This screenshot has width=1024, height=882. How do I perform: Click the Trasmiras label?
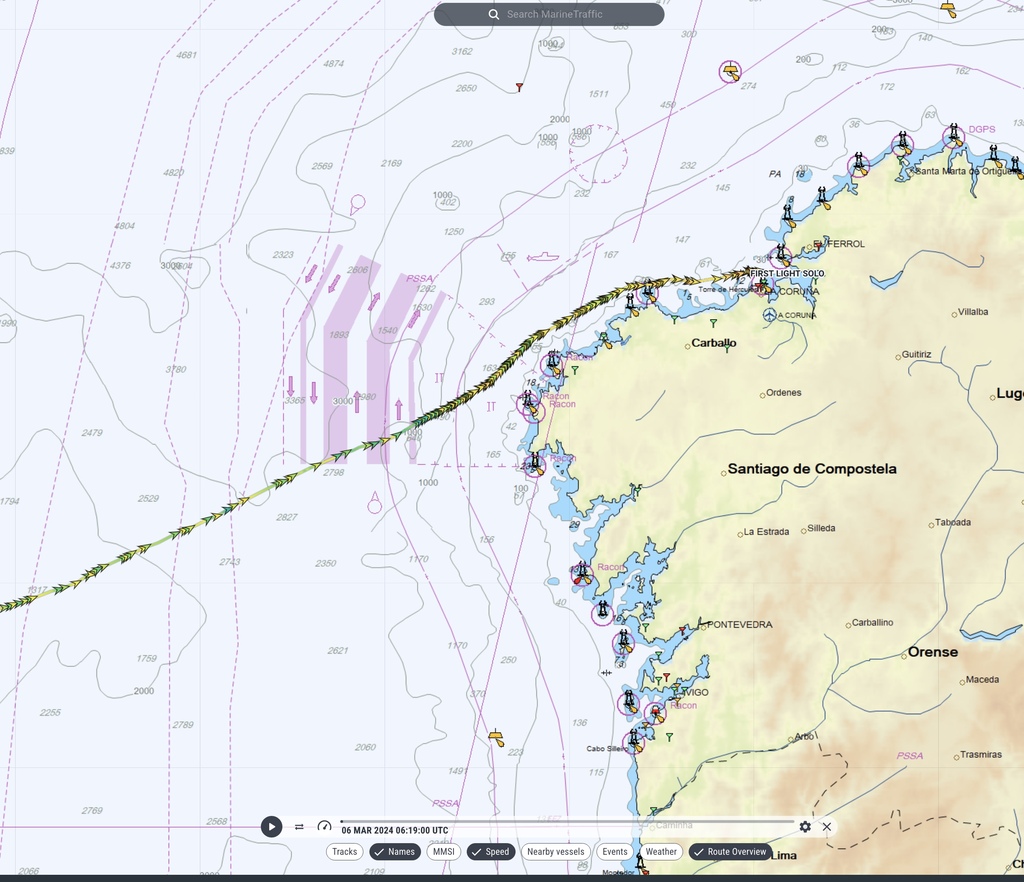point(981,755)
